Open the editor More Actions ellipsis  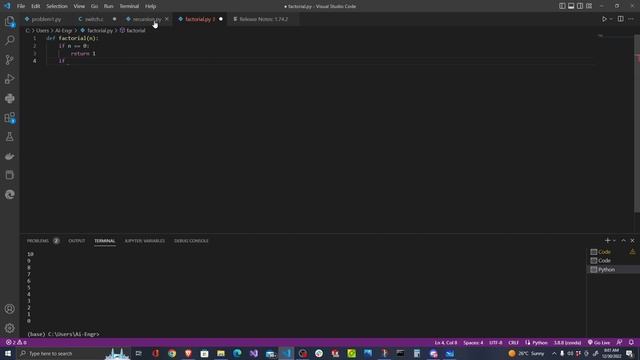631,19
